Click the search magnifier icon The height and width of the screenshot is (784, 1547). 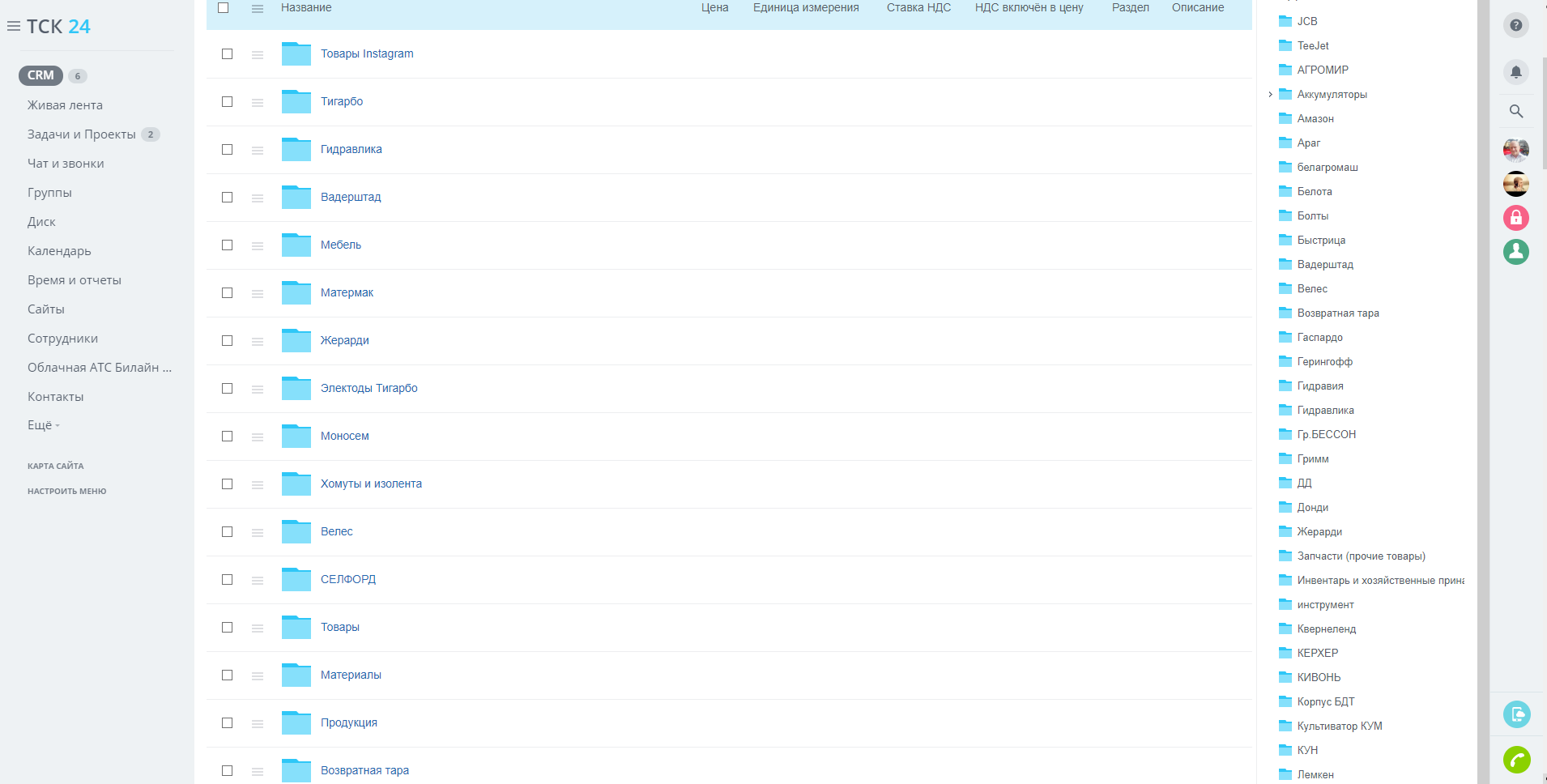tap(1515, 111)
